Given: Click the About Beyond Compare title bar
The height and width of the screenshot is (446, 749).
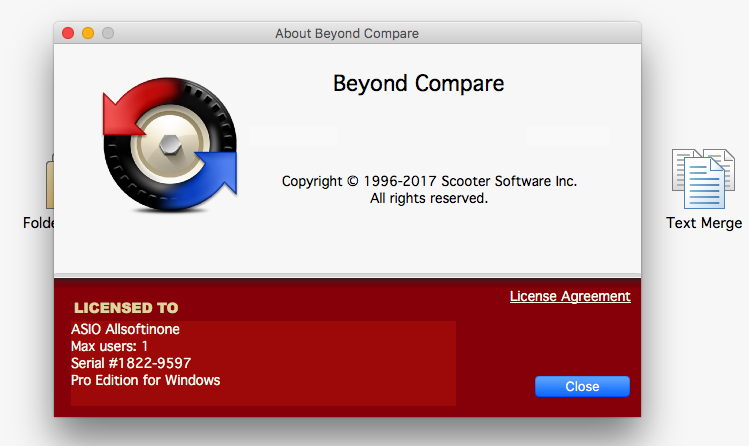Looking at the screenshot, I should (346, 33).
